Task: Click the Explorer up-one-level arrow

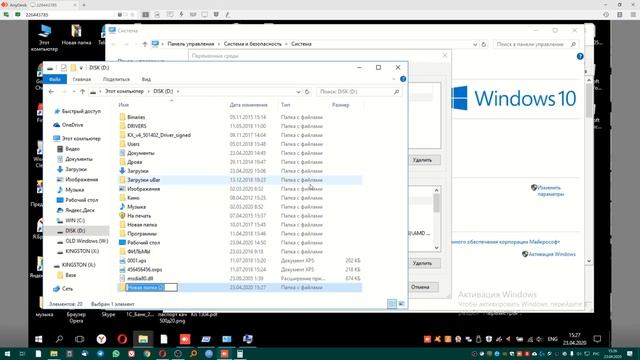Action: click(x=82, y=92)
